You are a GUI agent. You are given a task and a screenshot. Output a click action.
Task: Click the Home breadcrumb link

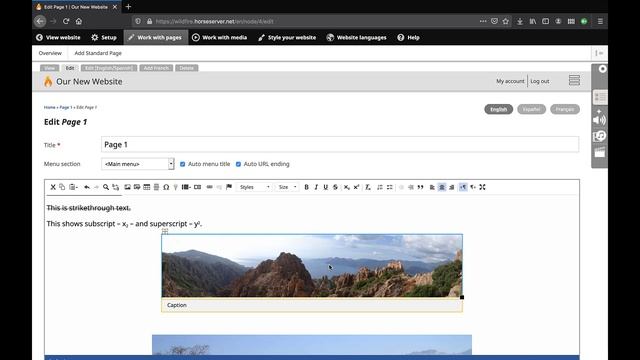click(49, 107)
